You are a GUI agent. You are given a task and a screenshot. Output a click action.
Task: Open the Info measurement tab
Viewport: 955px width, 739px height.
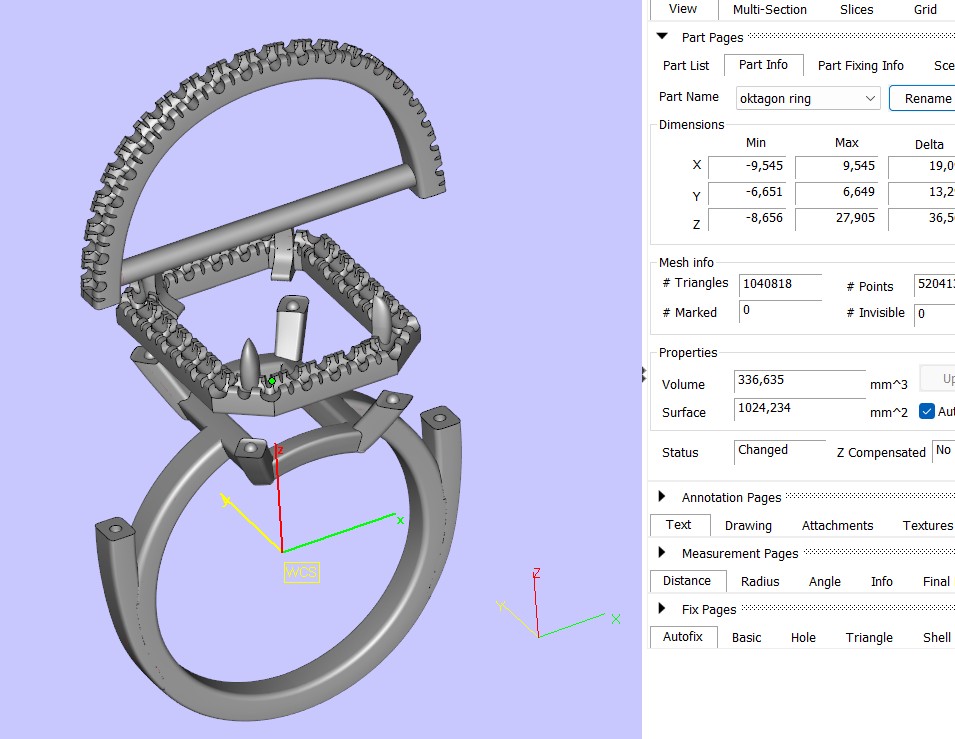click(x=881, y=582)
